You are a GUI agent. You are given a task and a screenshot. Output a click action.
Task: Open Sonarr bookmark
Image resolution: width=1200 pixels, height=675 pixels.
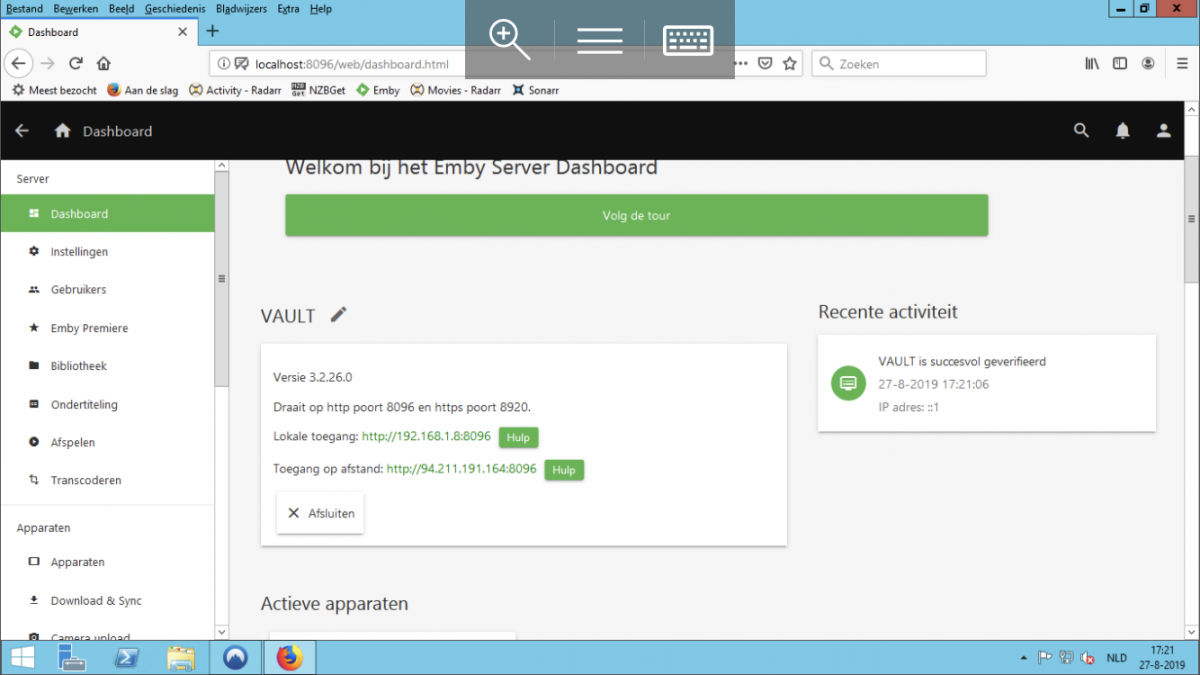click(535, 90)
